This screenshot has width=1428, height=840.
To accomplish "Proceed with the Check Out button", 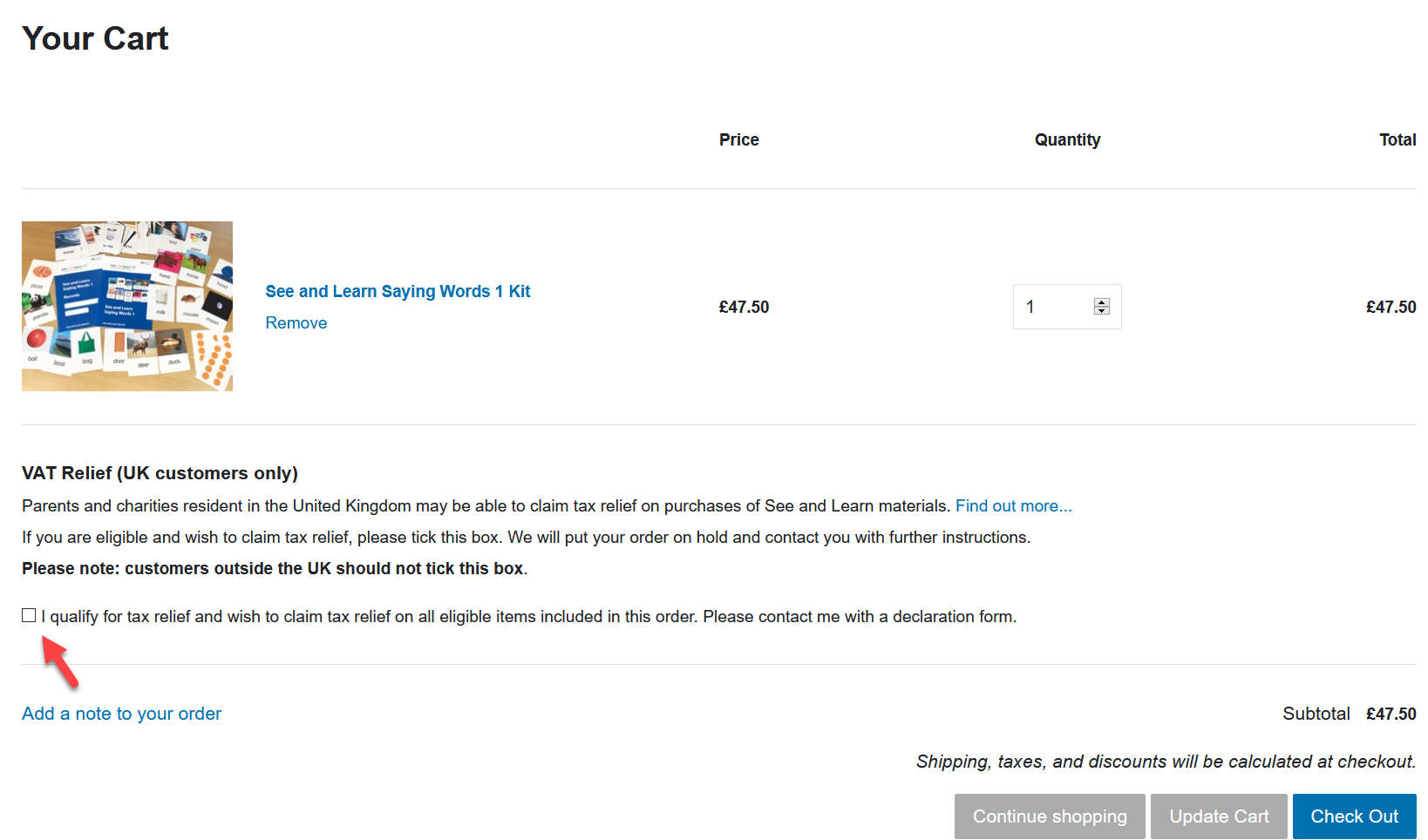I will pos(1354,816).
